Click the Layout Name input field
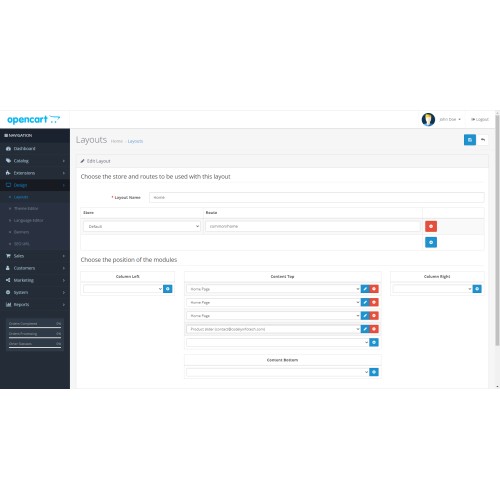500x500 pixels. 317,197
